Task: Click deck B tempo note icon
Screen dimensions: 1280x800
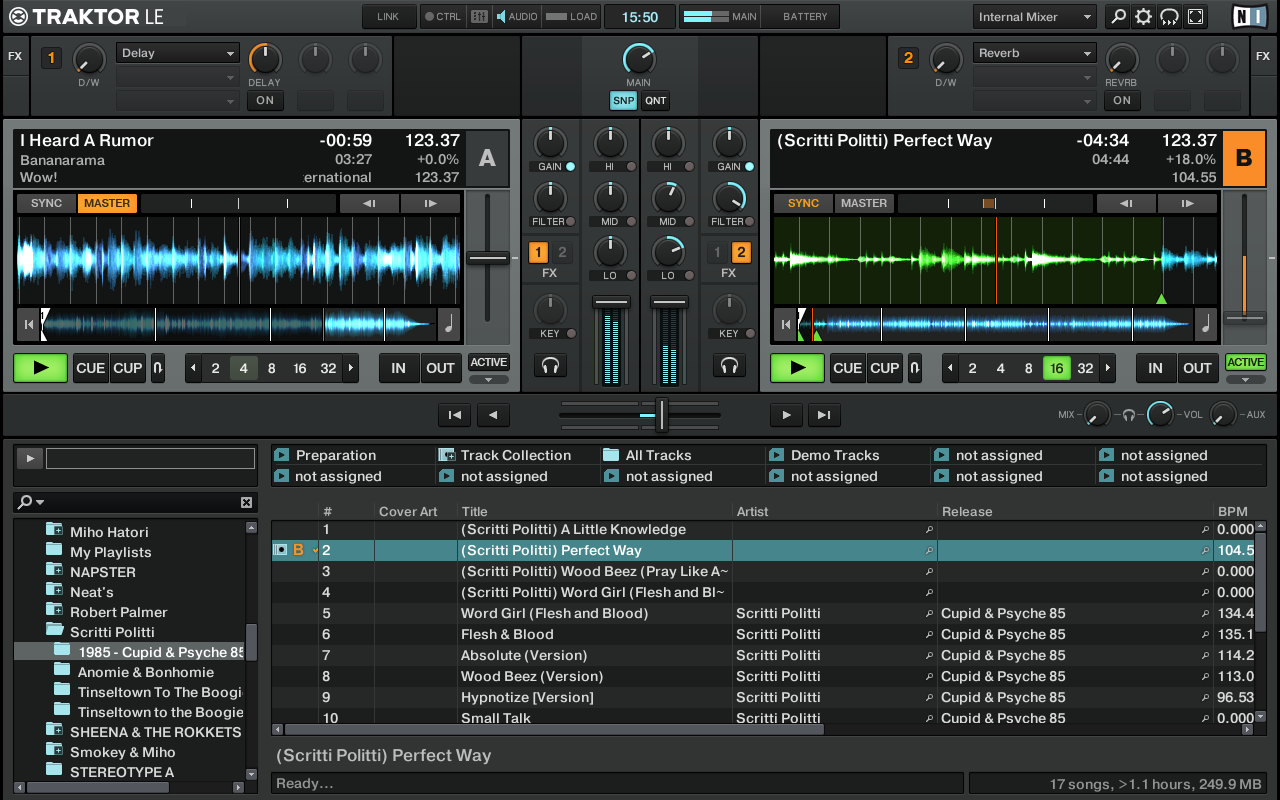Action: [1206, 324]
